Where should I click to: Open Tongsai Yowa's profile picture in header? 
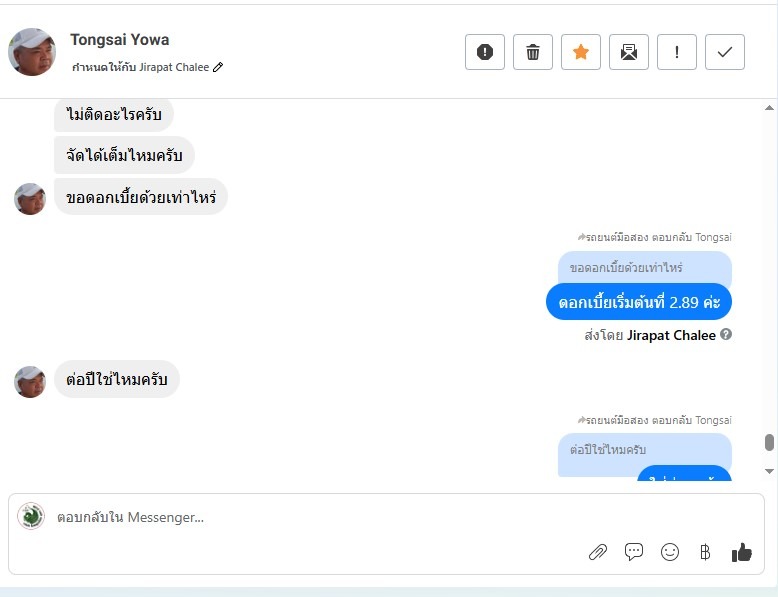coord(32,52)
